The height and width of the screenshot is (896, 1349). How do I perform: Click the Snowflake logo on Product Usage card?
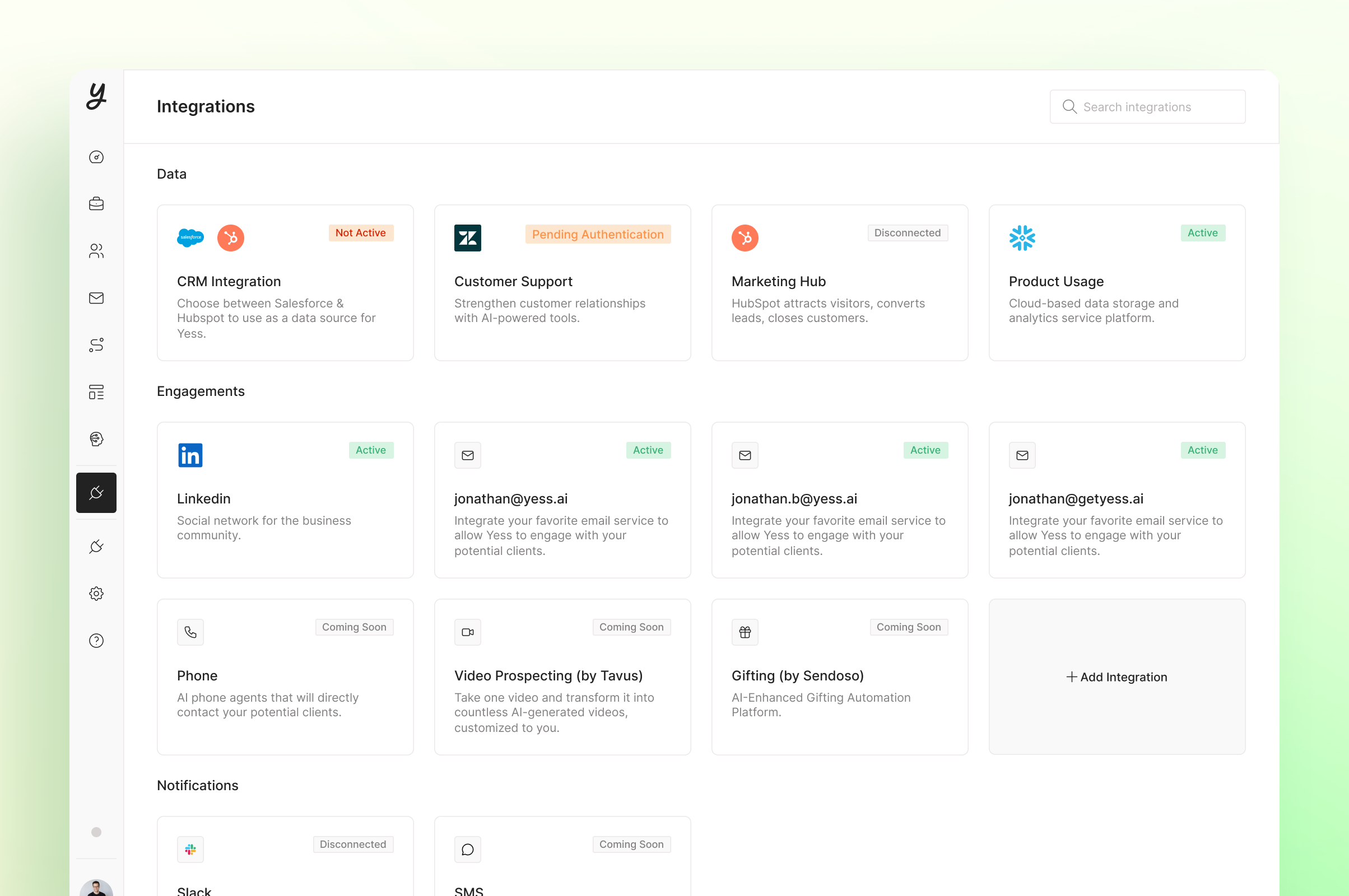(x=1022, y=237)
